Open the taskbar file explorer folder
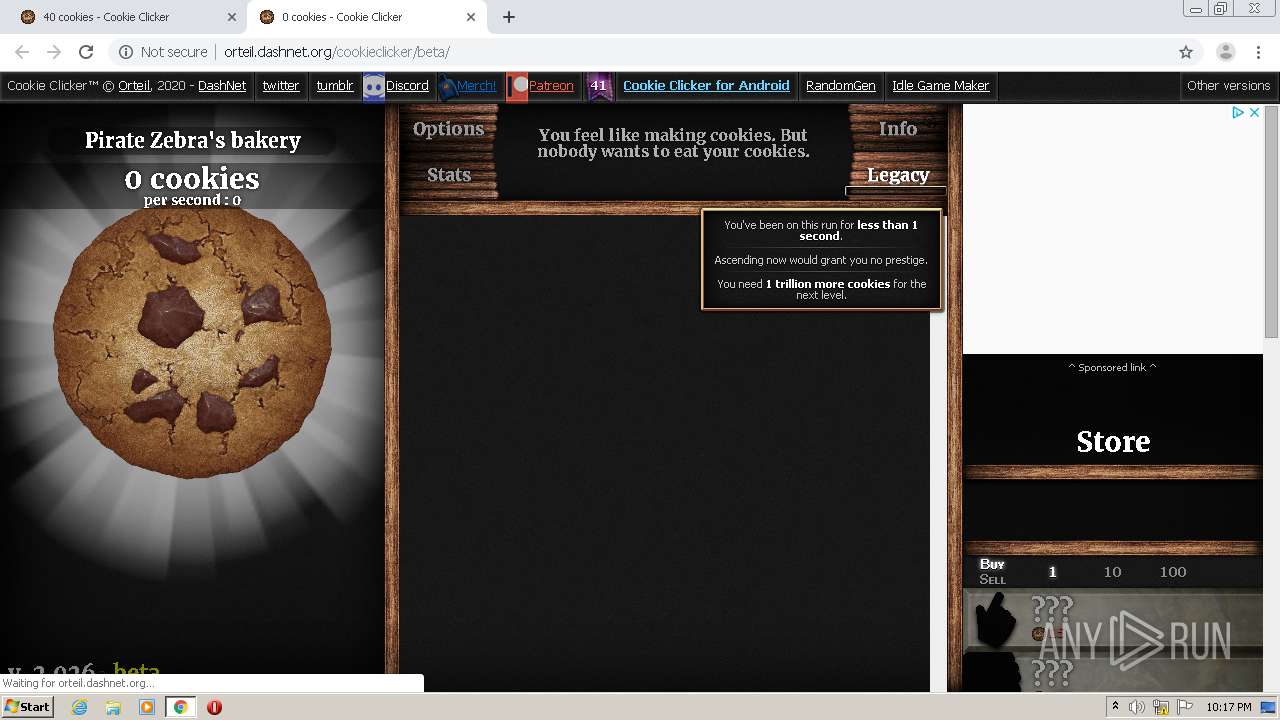This screenshot has height=720, width=1280. coord(113,707)
